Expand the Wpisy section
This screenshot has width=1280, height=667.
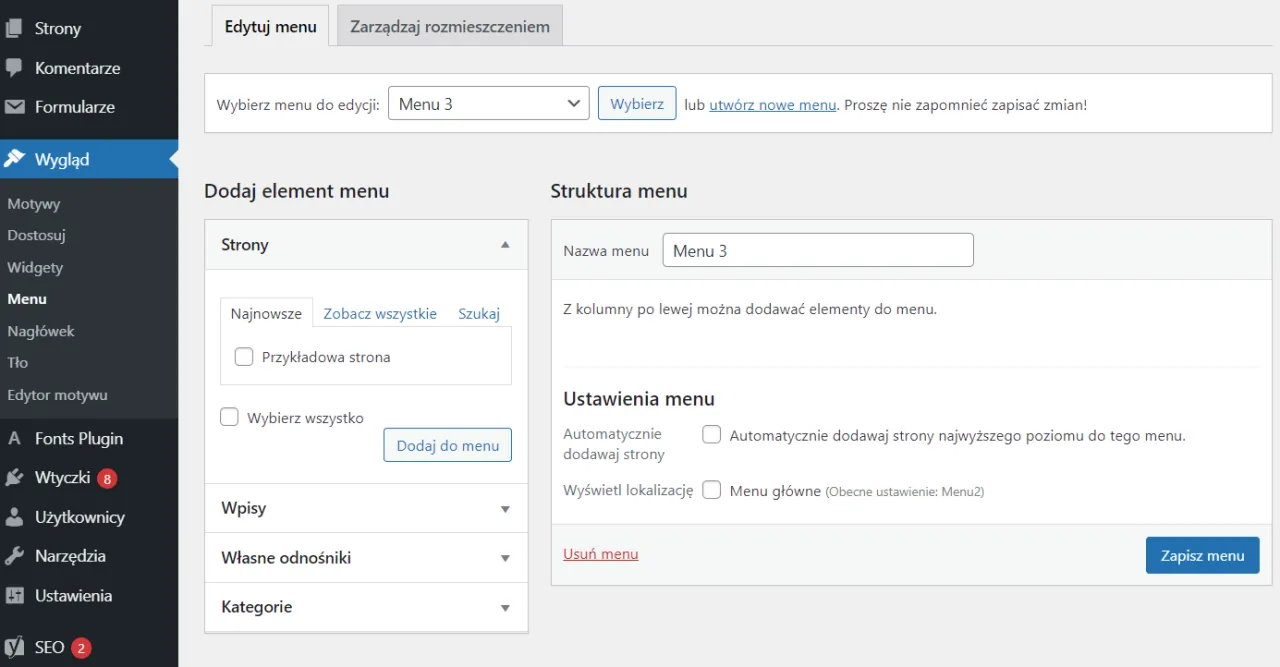(365, 508)
